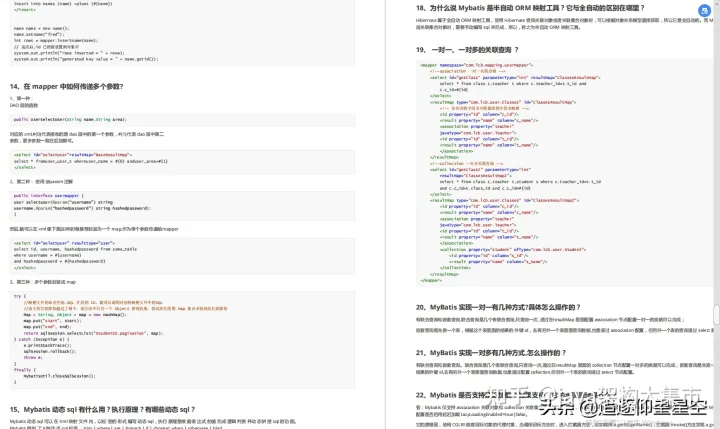Click heading 21 MyBatis 实现一对多有几种方式
The width and height of the screenshot is (720, 429).
[491, 353]
